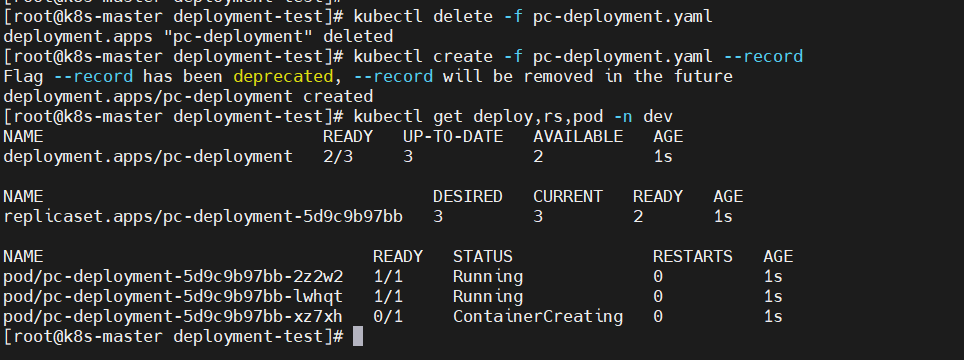The image size is (964, 360).
Task: Click deployment.apps/pc-deployment created message
Action: tap(188, 97)
